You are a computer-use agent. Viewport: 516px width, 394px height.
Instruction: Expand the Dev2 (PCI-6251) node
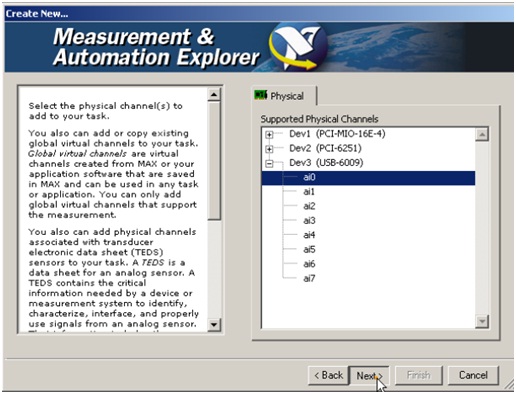269,149
